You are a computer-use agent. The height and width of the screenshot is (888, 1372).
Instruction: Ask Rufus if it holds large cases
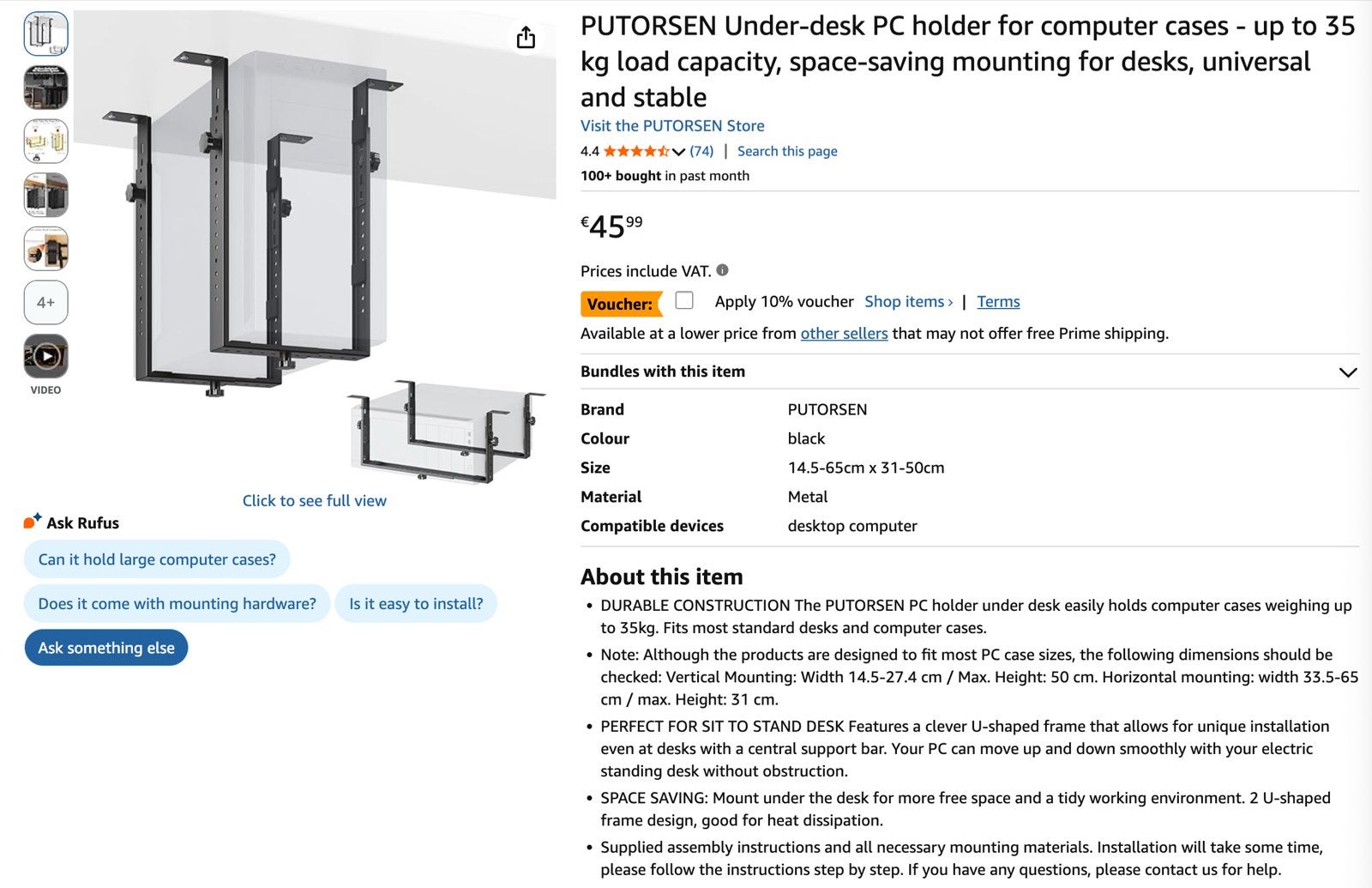pos(157,559)
